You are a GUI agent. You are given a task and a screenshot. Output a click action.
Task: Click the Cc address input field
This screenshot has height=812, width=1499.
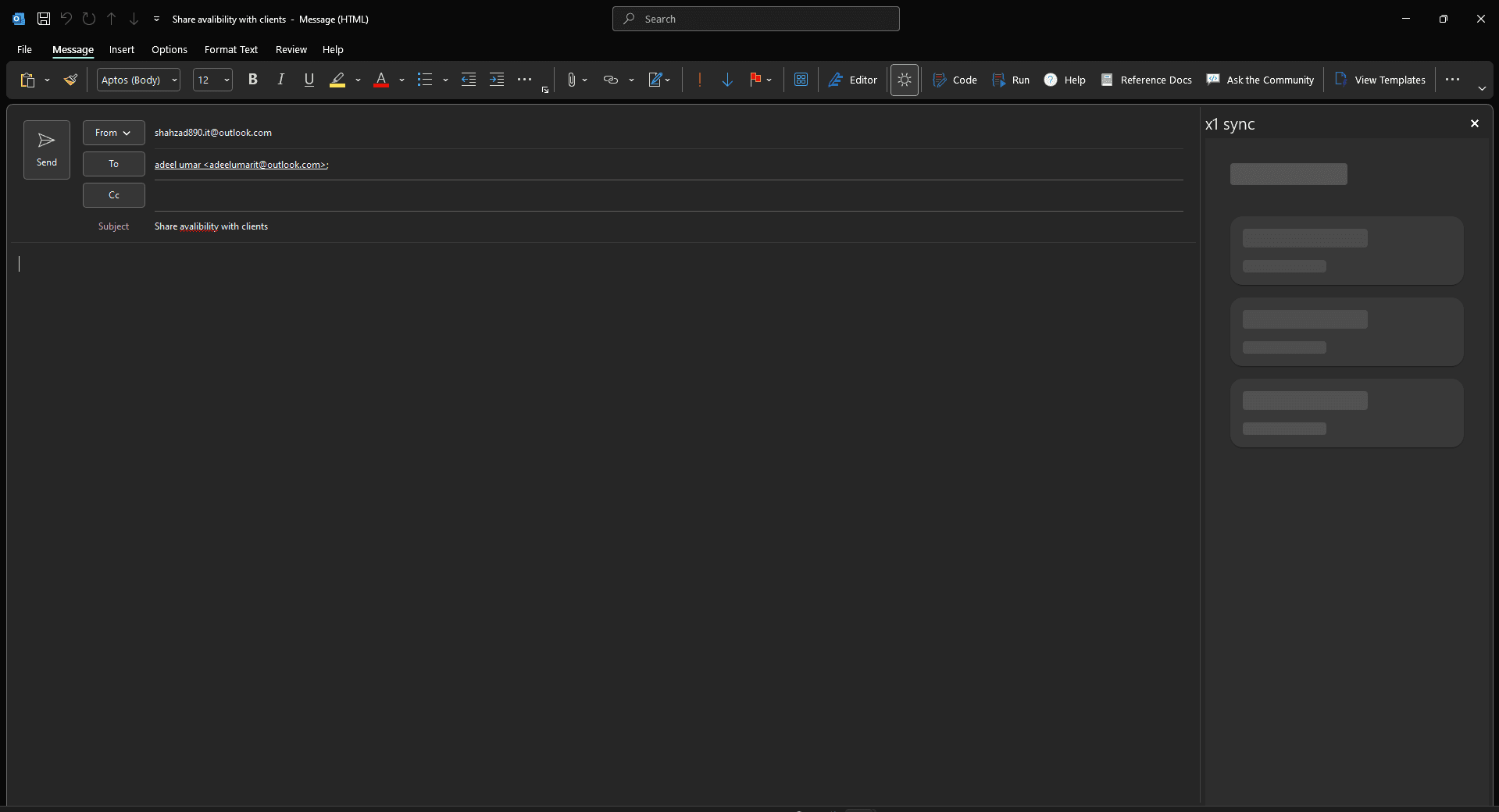[669, 195]
